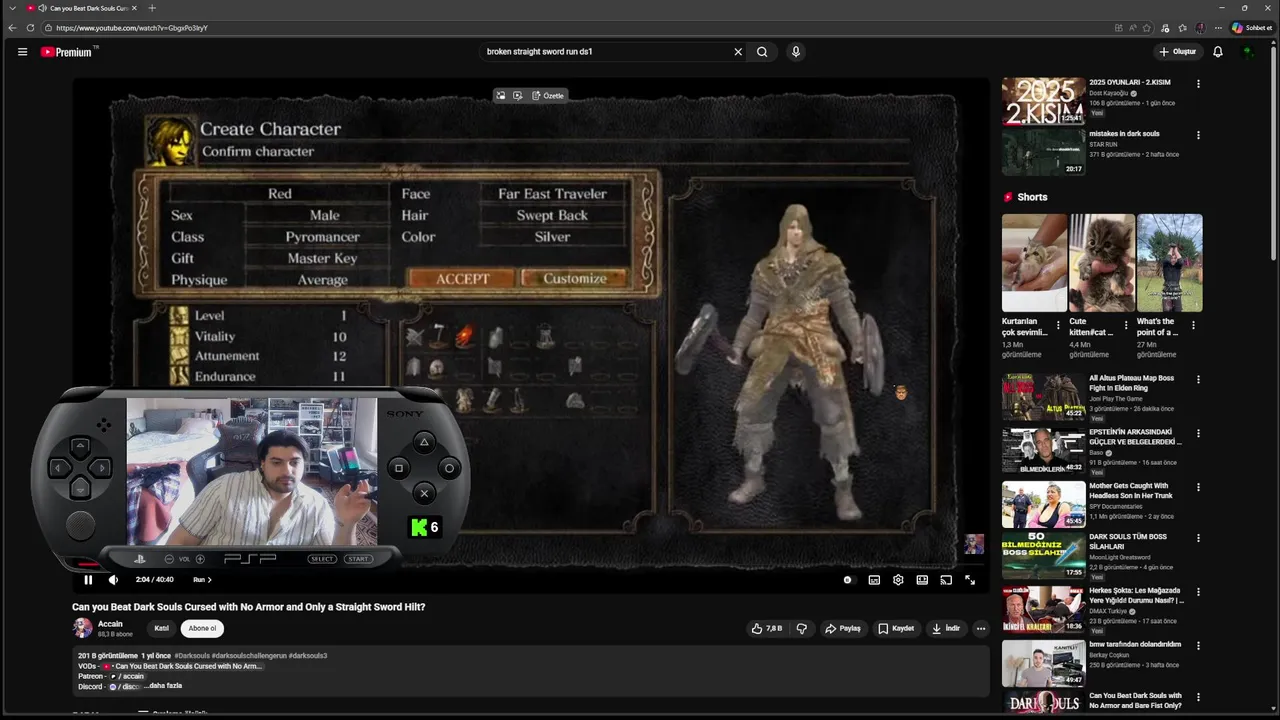Open the Accain channel avatar
The width and height of the screenshot is (1280, 720).
point(82,628)
